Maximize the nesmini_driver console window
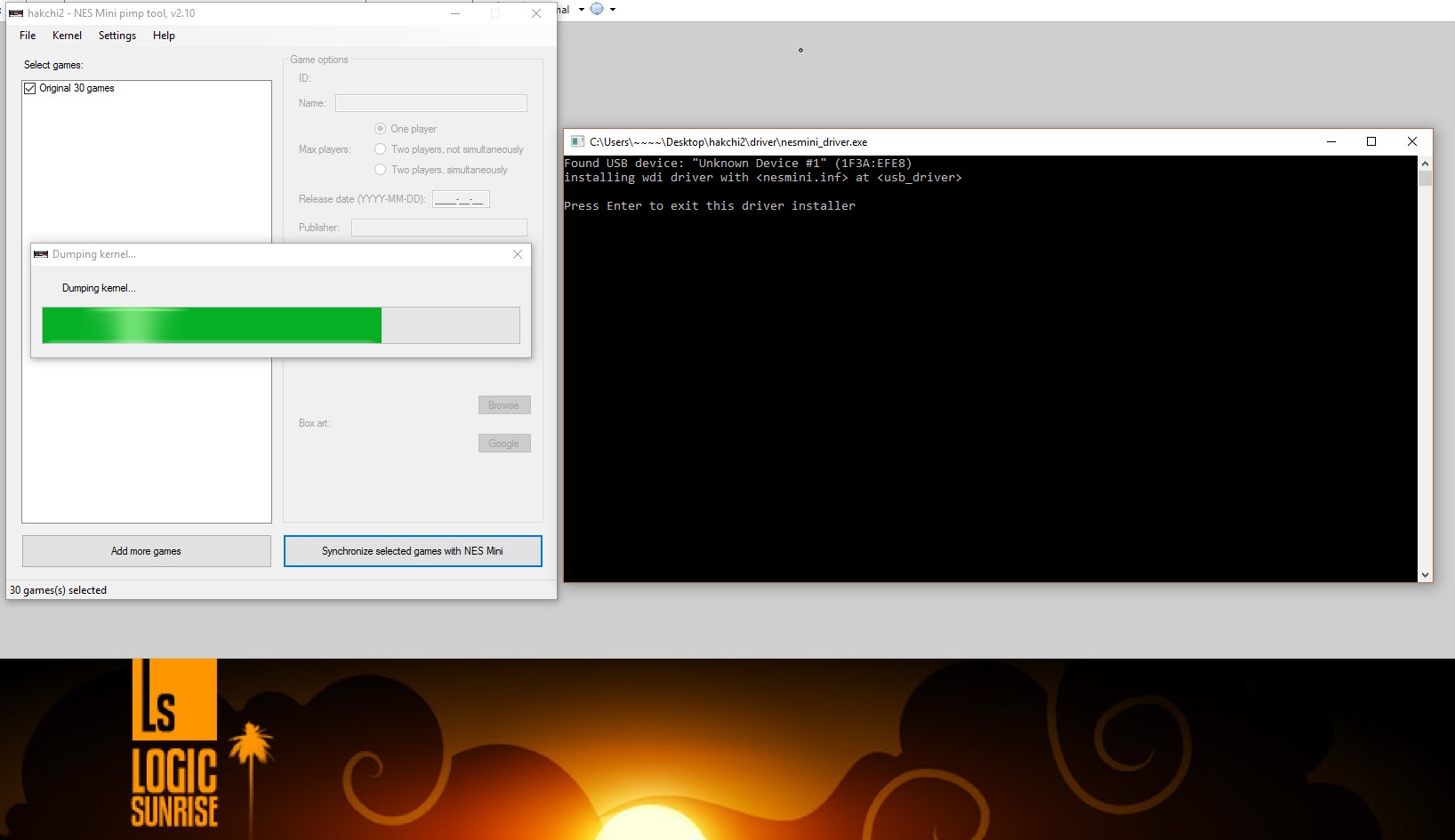 [1371, 141]
